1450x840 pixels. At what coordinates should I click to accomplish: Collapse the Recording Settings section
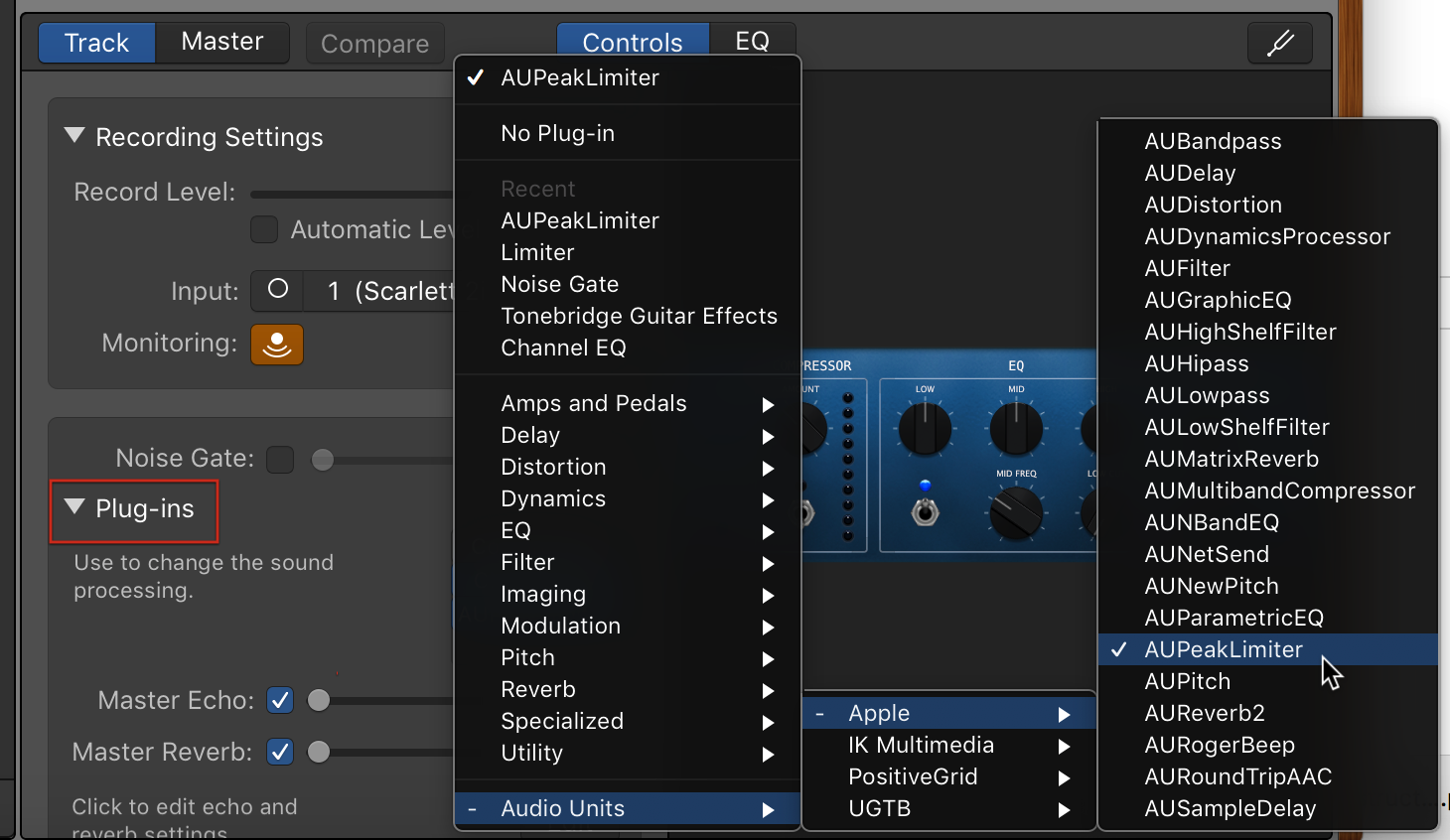74,136
